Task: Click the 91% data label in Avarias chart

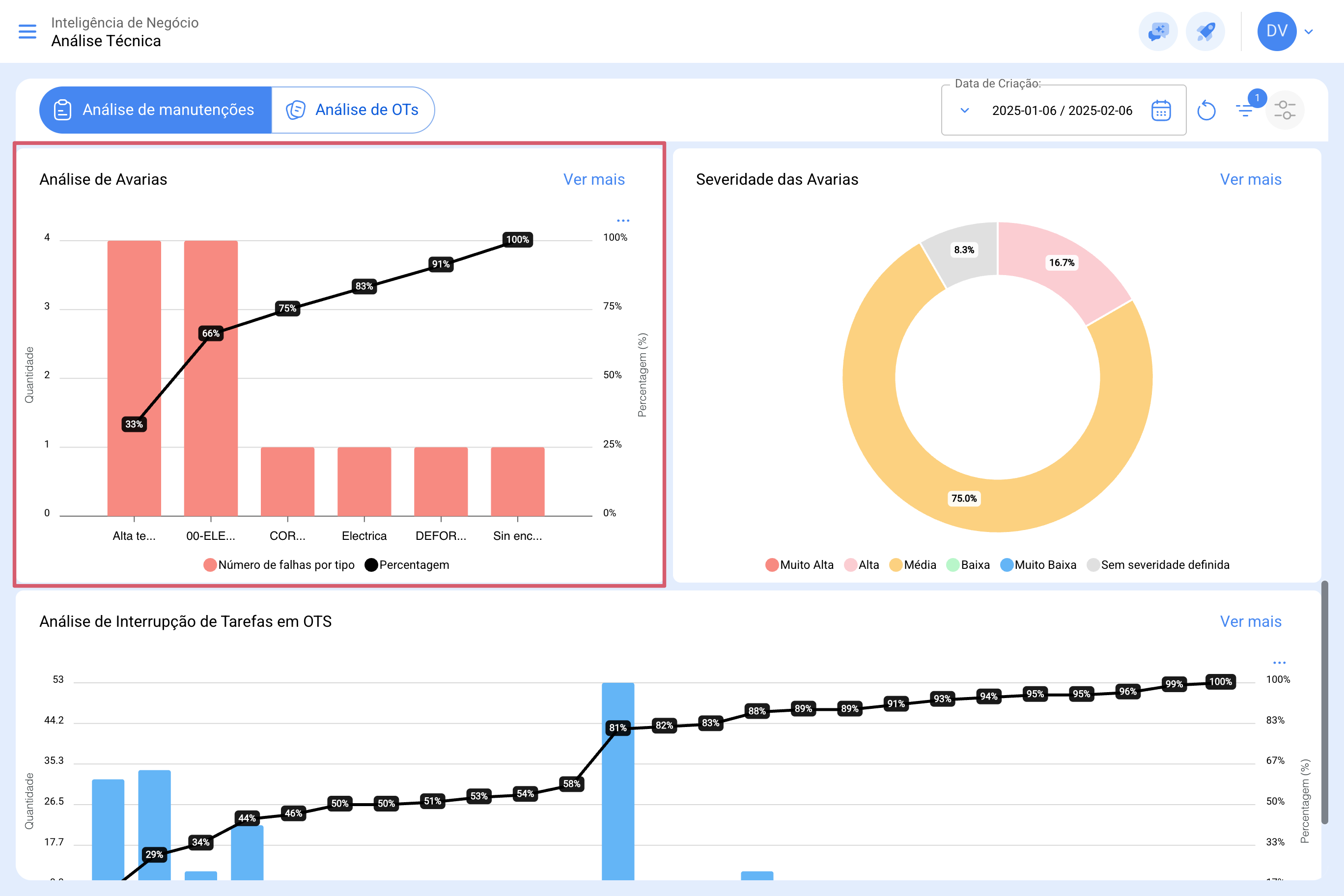Action: [x=441, y=264]
